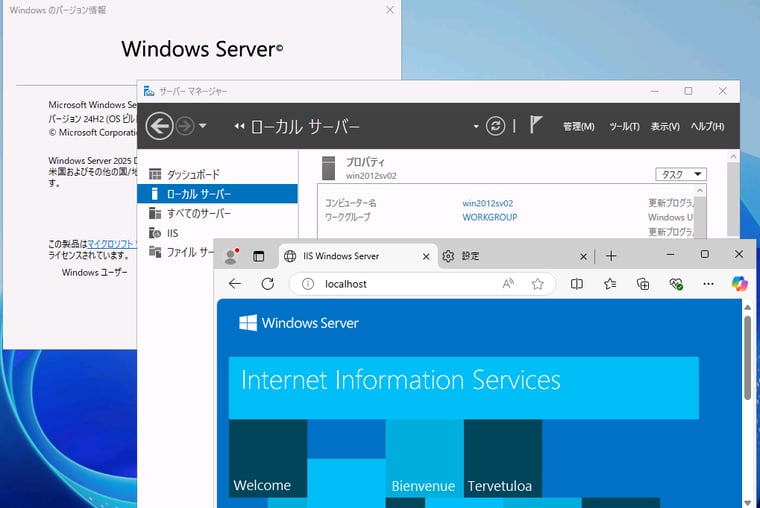Close the Windows のバージョン情報 dialog

point(390,10)
